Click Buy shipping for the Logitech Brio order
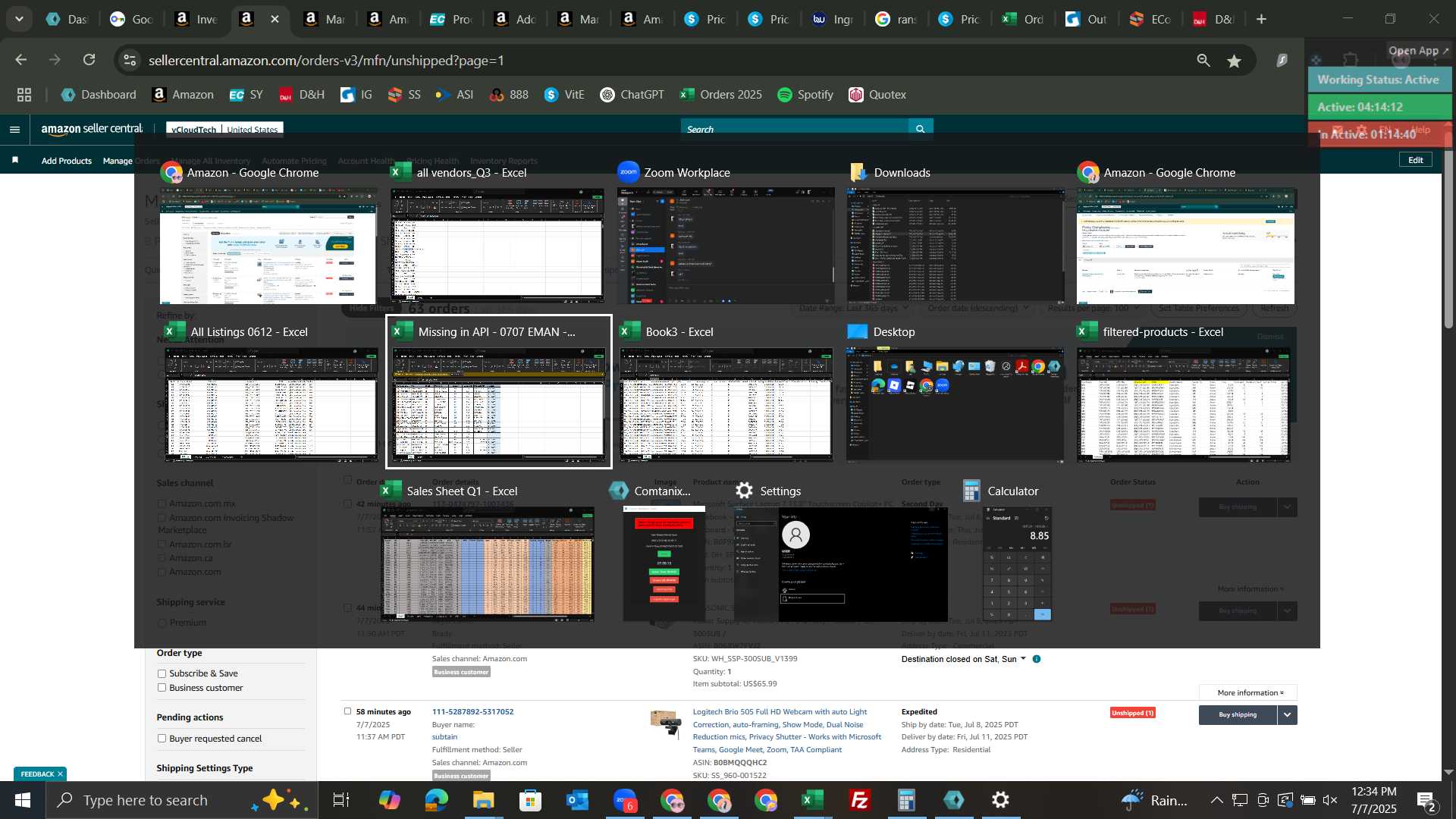Viewport: 1456px width, 819px height. point(1238,714)
